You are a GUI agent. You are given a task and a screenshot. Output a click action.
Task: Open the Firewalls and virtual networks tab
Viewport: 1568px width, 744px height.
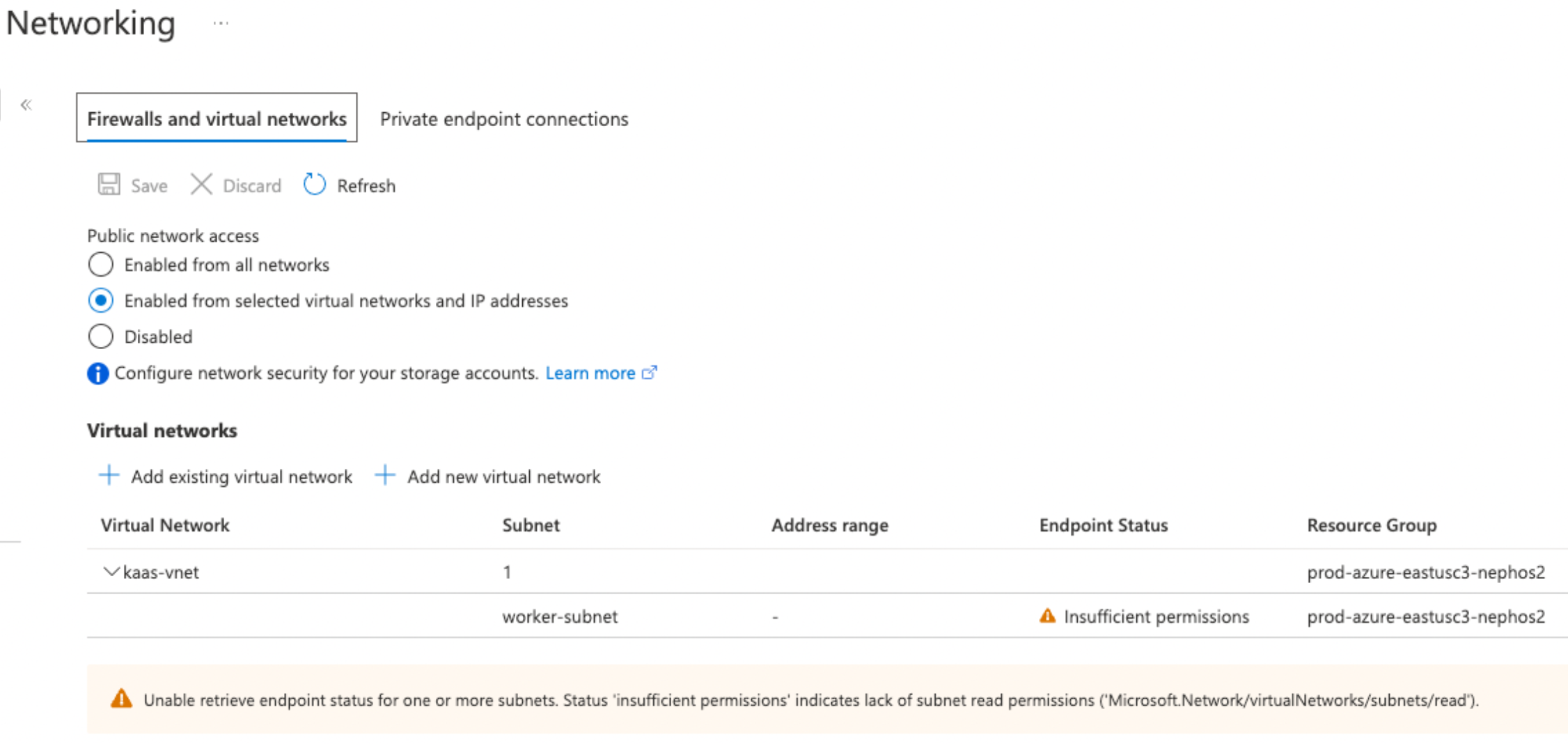(217, 119)
